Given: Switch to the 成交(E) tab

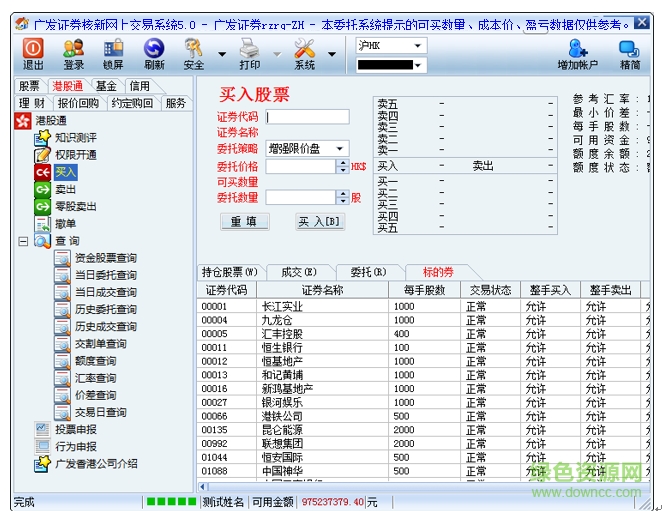Looking at the screenshot, I should pyautogui.click(x=298, y=272).
